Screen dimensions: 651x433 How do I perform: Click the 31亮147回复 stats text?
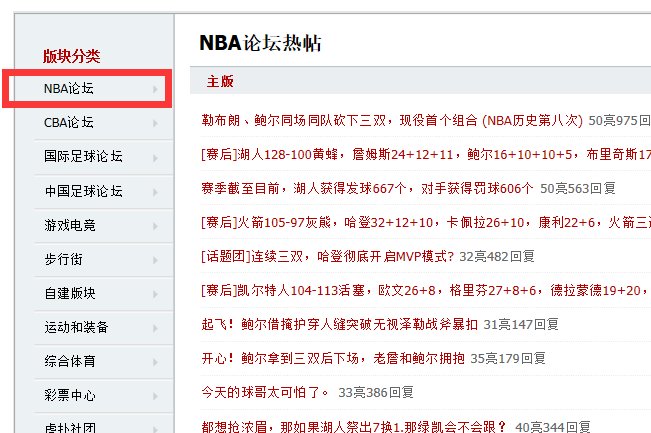point(521,324)
